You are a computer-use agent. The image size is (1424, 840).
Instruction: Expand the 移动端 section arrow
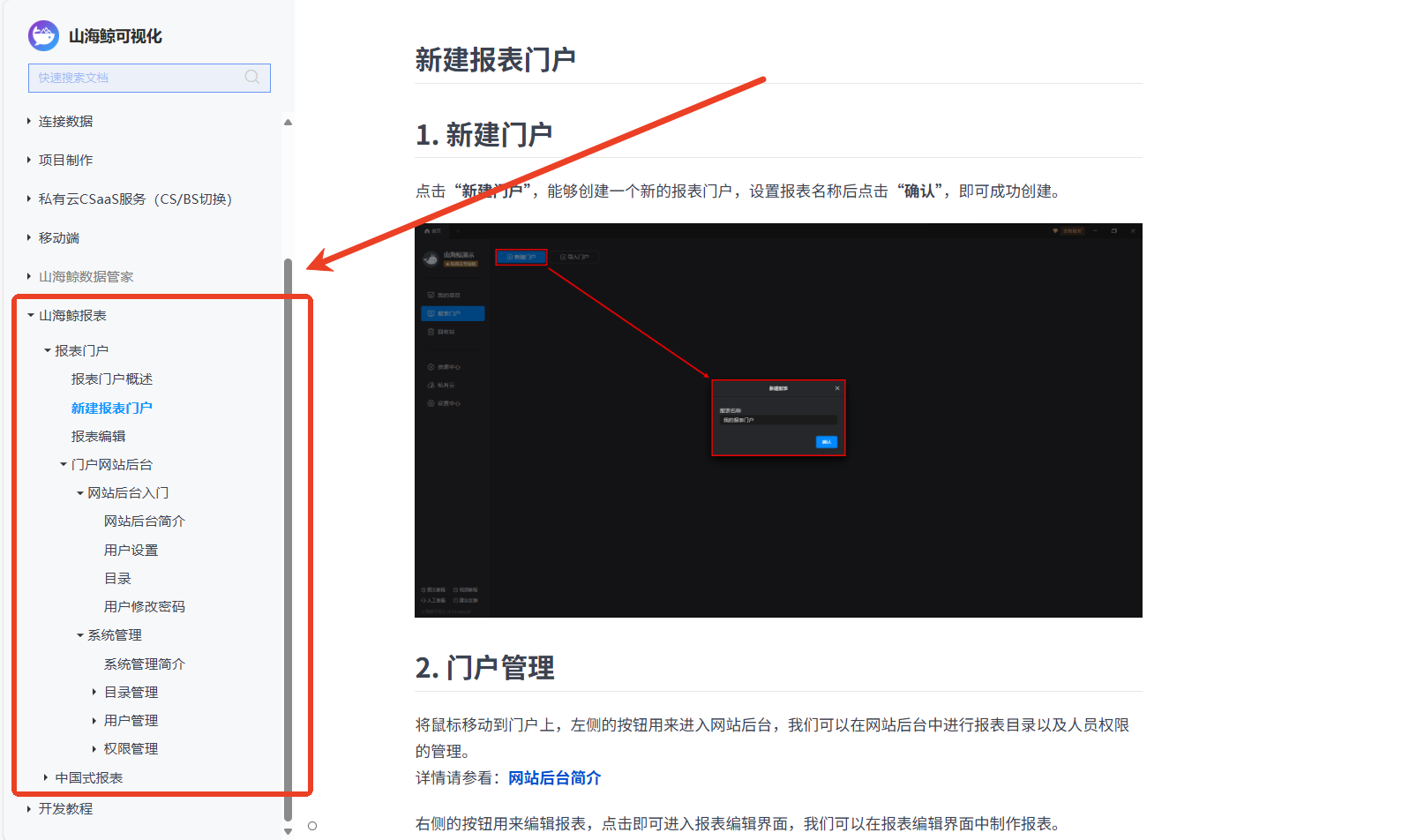(x=29, y=237)
